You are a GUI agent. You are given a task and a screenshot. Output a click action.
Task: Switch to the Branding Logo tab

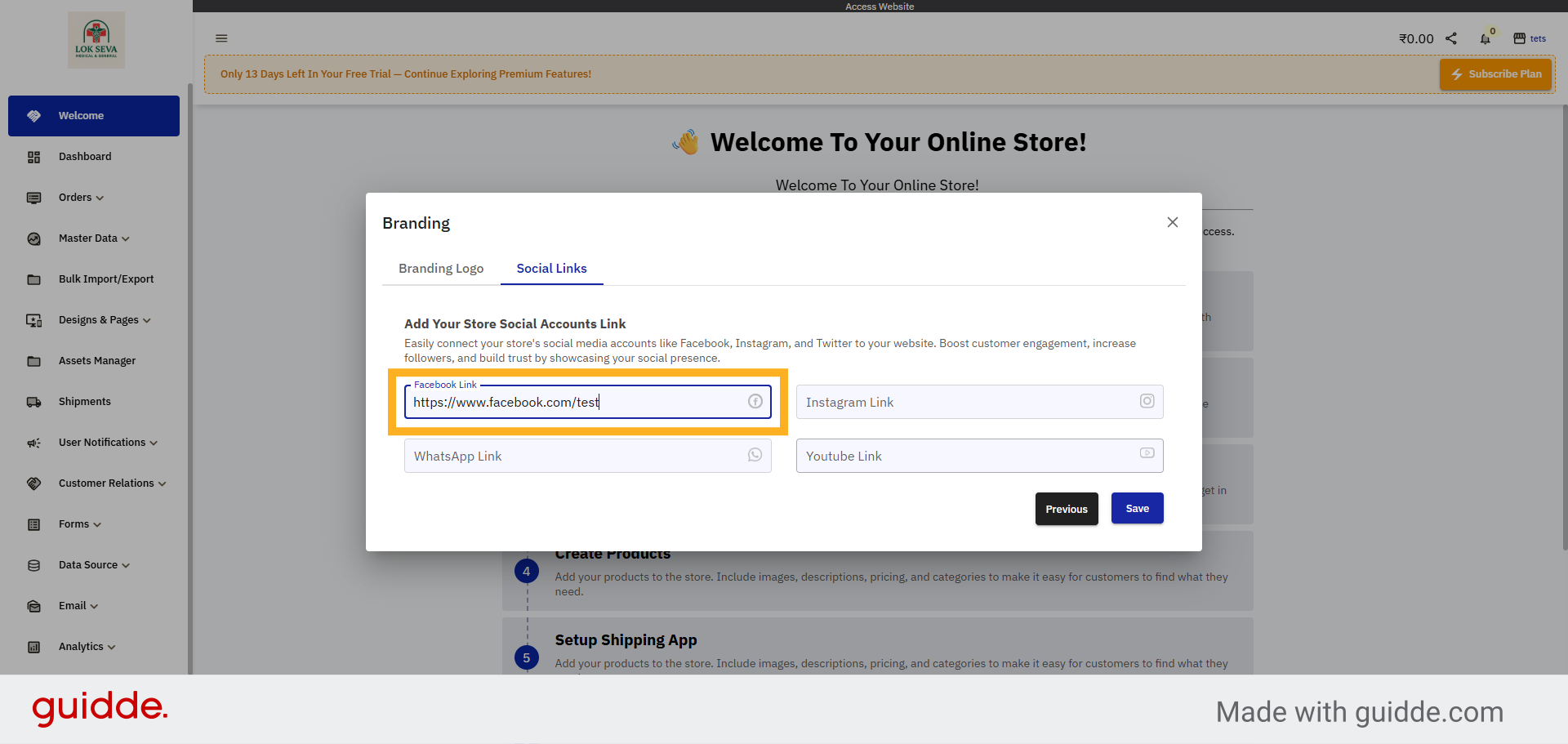click(x=441, y=268)
